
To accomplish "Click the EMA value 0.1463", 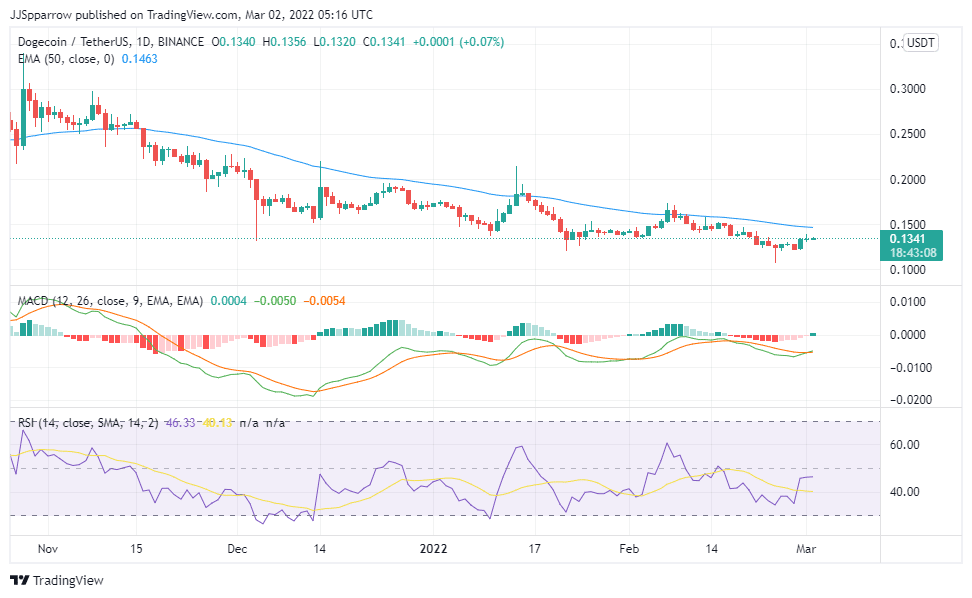I will click(x=139, y=59).
